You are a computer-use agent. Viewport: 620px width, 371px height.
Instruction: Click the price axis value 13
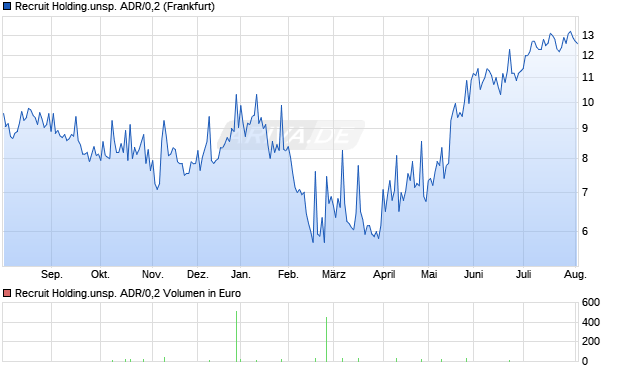point(588,36)
